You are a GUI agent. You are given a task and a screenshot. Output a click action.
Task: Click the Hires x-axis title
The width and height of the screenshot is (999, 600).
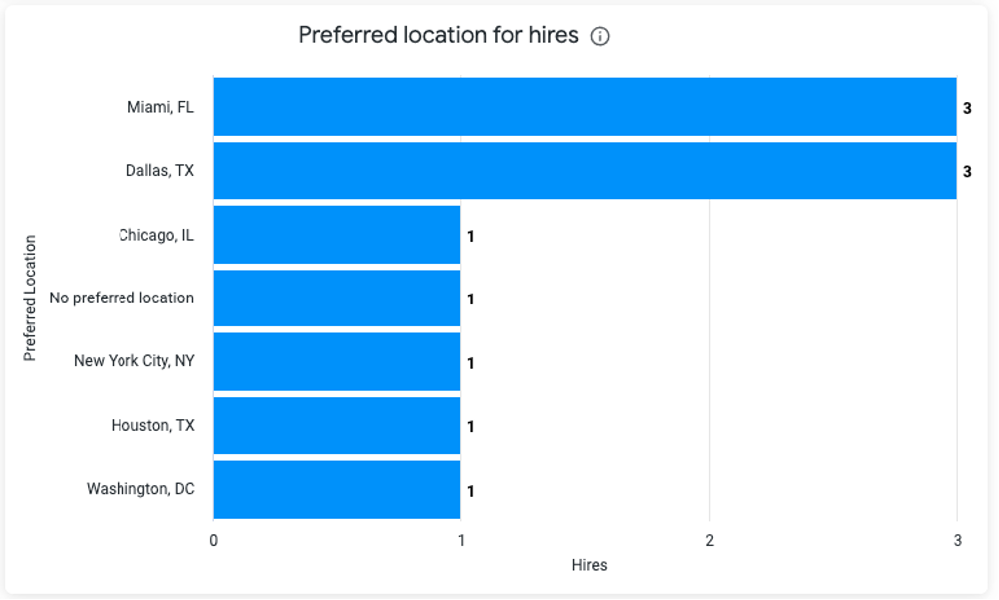pyautogui.click(x=589, y=565)
